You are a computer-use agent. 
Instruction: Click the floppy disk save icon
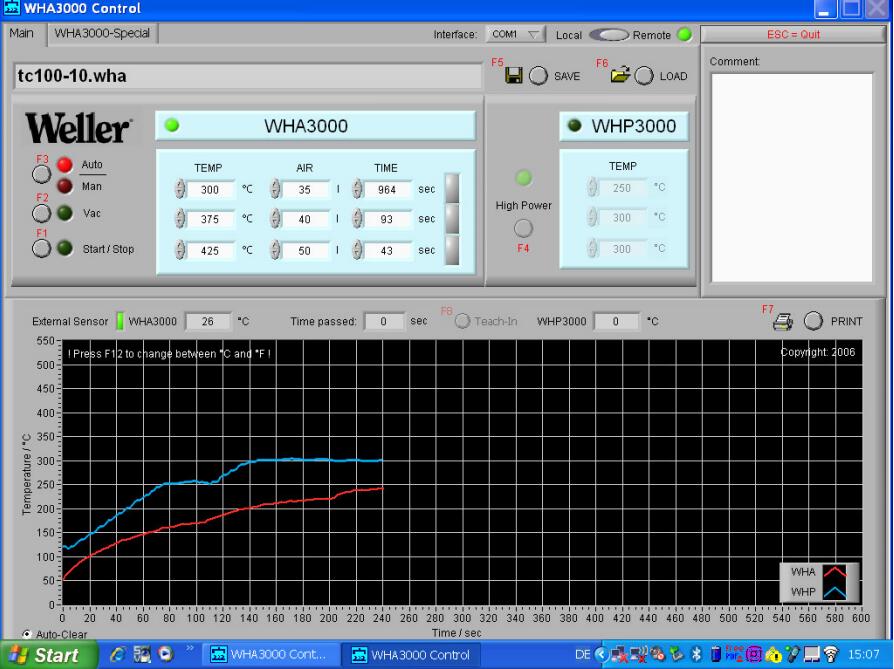514,75
